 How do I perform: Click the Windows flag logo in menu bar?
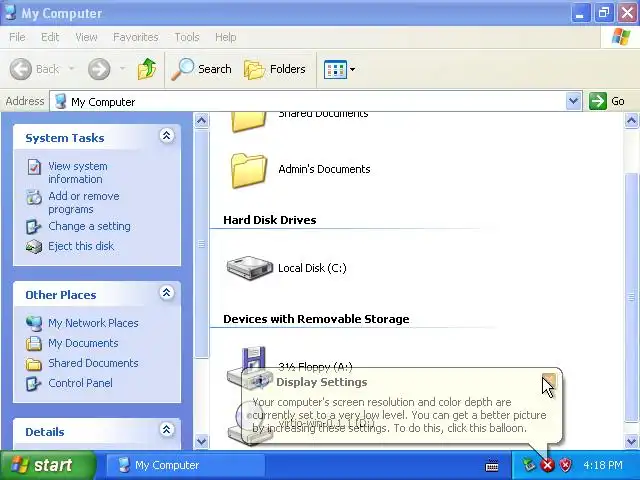tap(621, 37)
